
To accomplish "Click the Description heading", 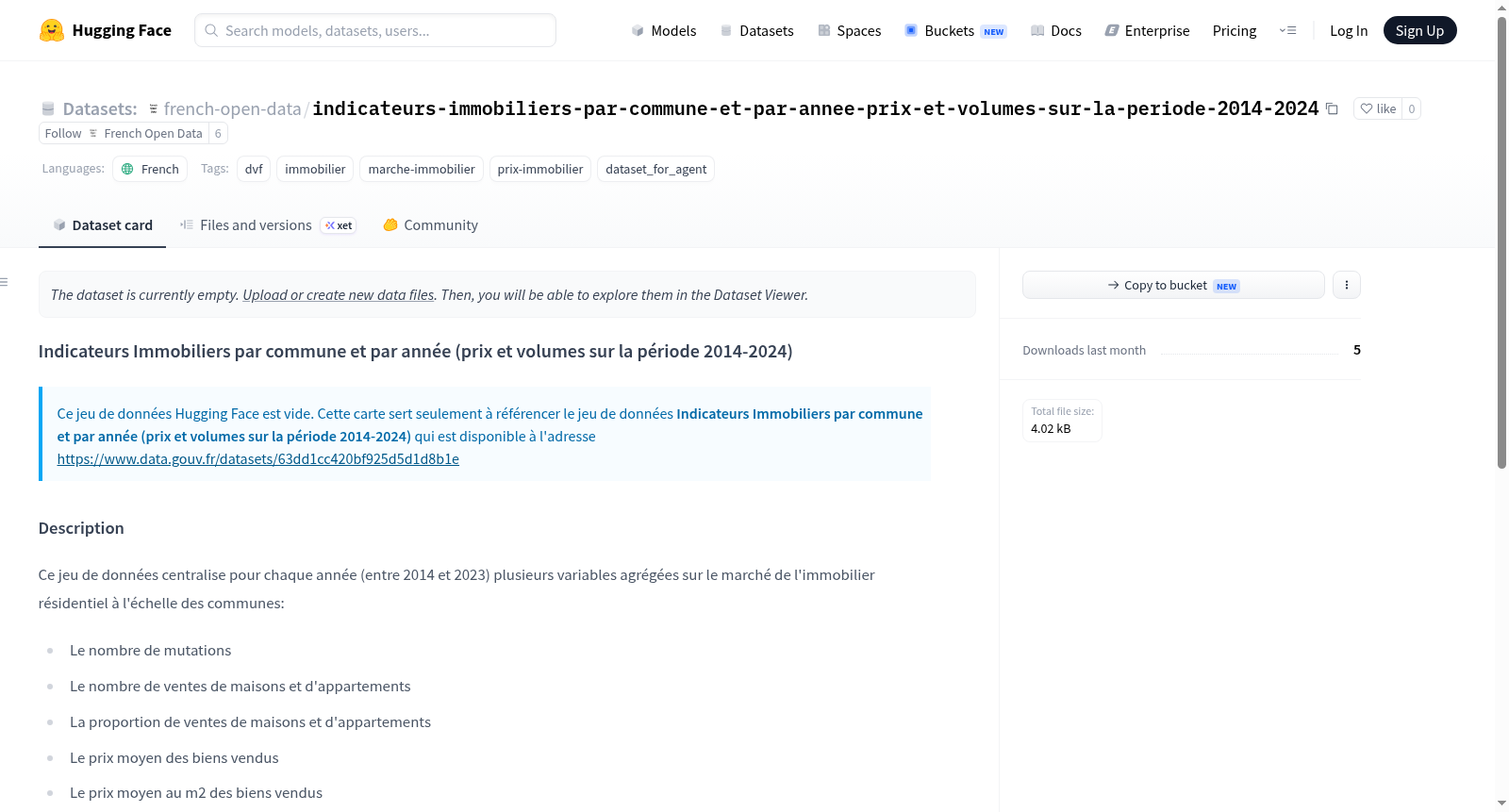I will click(x=81, y=528).
